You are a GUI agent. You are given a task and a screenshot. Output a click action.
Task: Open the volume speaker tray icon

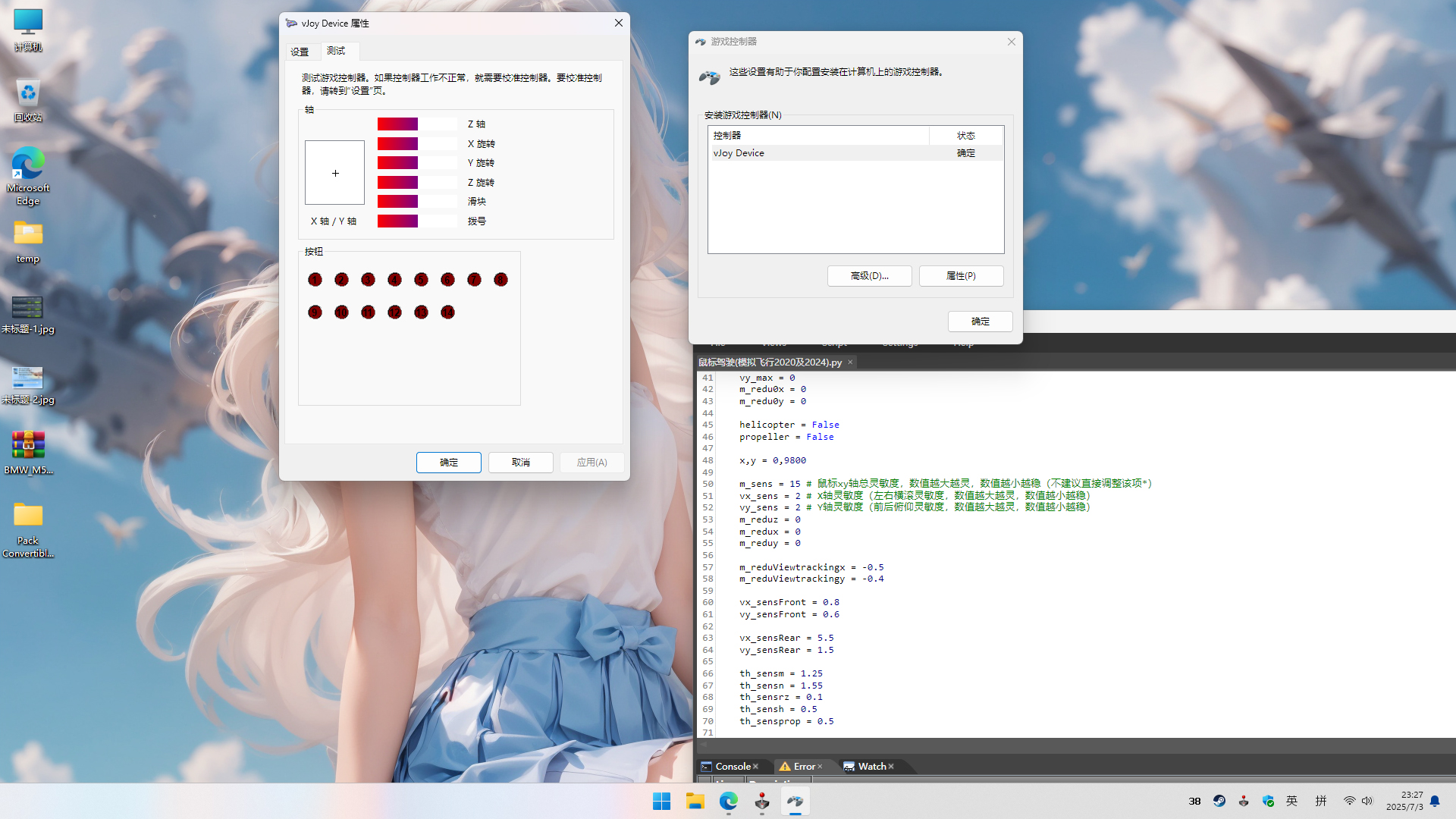coord(1367,801)
